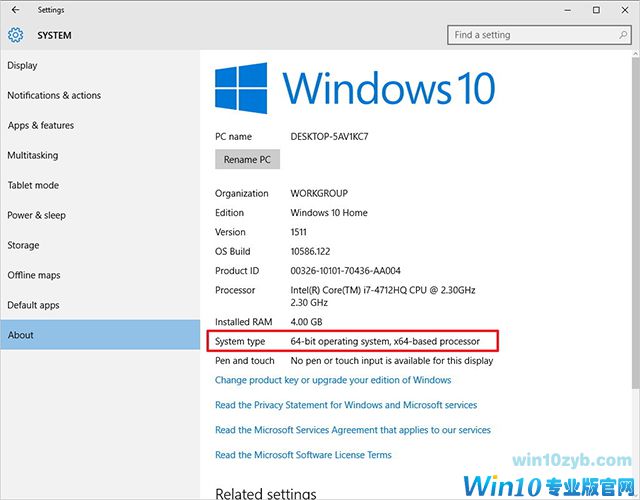Screen dimensions: 640x500
Task: Click the 64-bit operating system text
Action: click(385, 341)
